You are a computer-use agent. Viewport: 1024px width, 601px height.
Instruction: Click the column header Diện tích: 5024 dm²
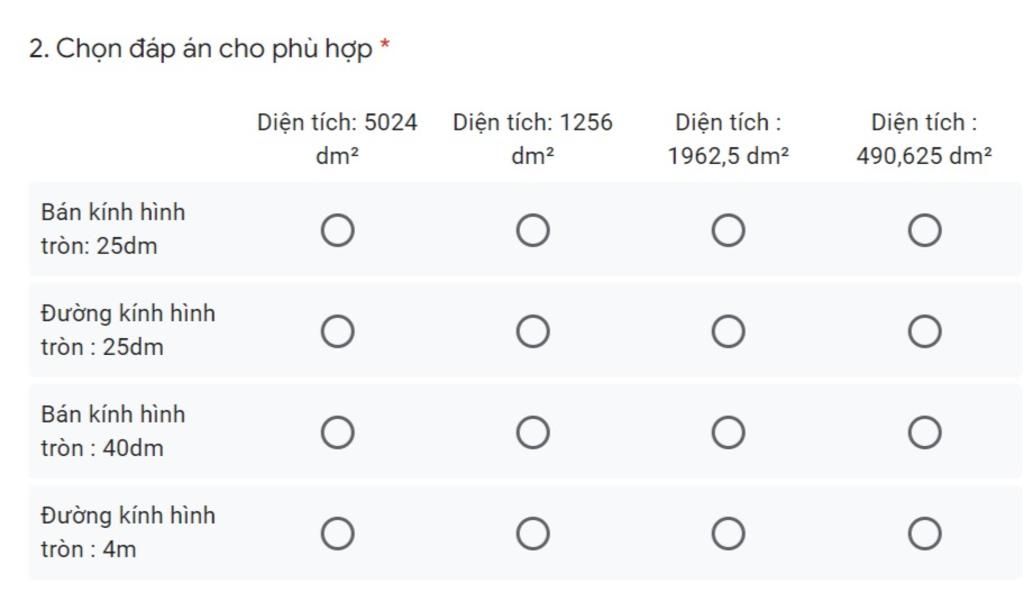(337, 139)
